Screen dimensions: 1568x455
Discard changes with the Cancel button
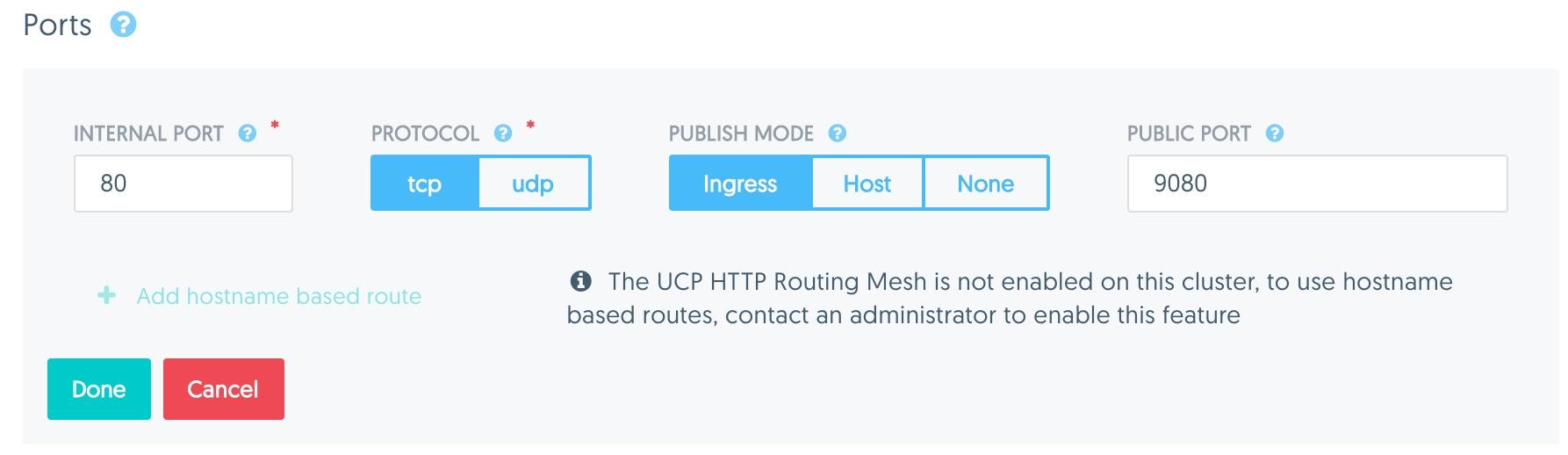coord(224,388)
